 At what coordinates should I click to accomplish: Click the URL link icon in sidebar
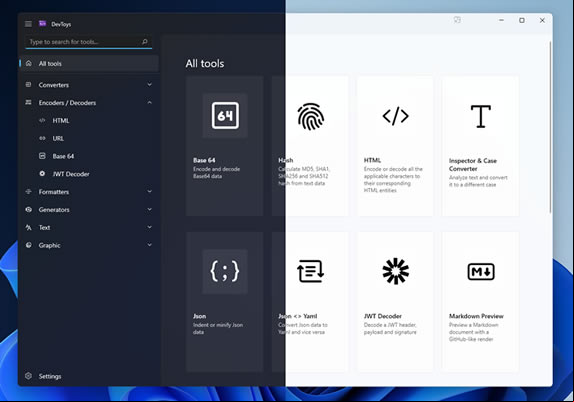pos(42,138)
